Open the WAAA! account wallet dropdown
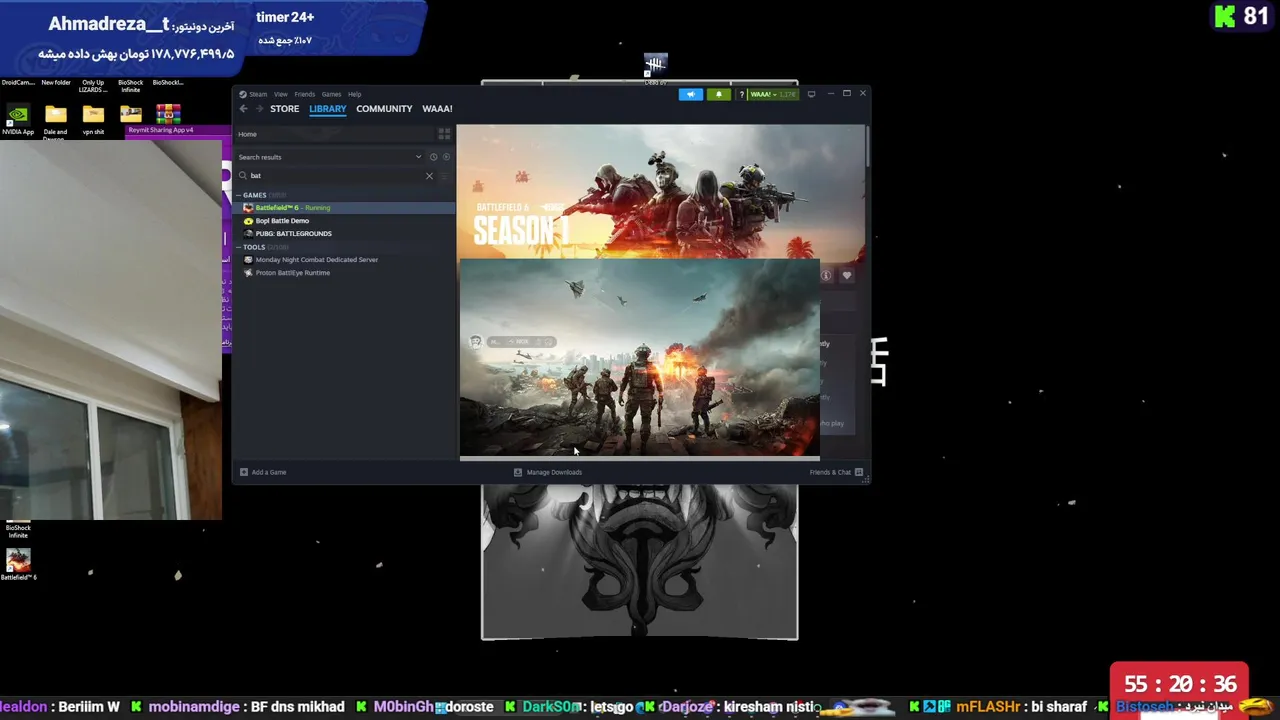1280x720 pixels. coord(774,94)
